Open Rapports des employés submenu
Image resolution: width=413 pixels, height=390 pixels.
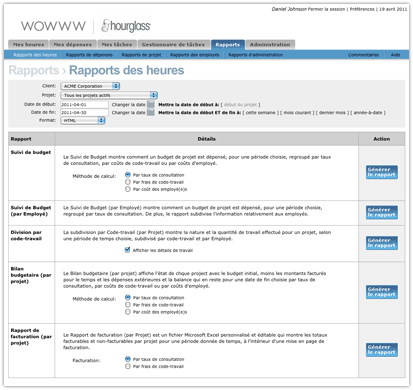[195, 55]
